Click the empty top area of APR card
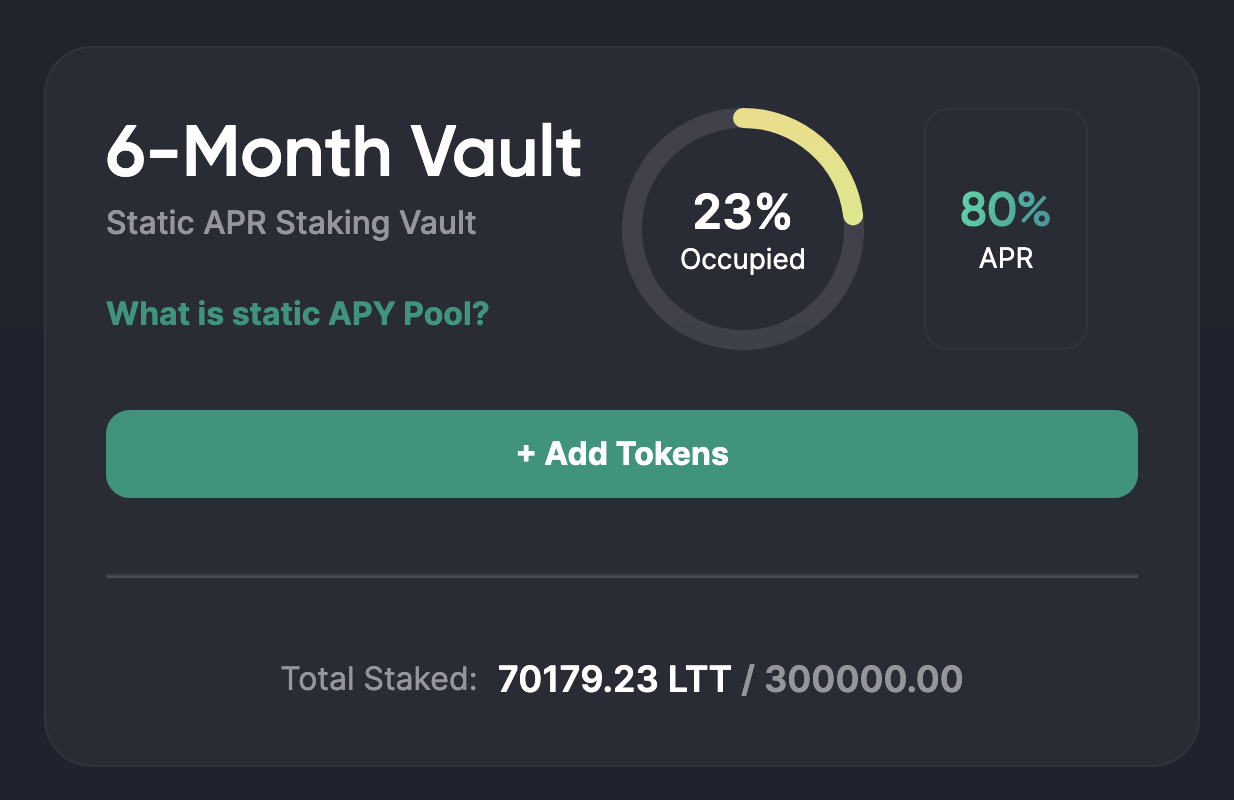Screen dimensions: 1234x800 coord(1005,145)
